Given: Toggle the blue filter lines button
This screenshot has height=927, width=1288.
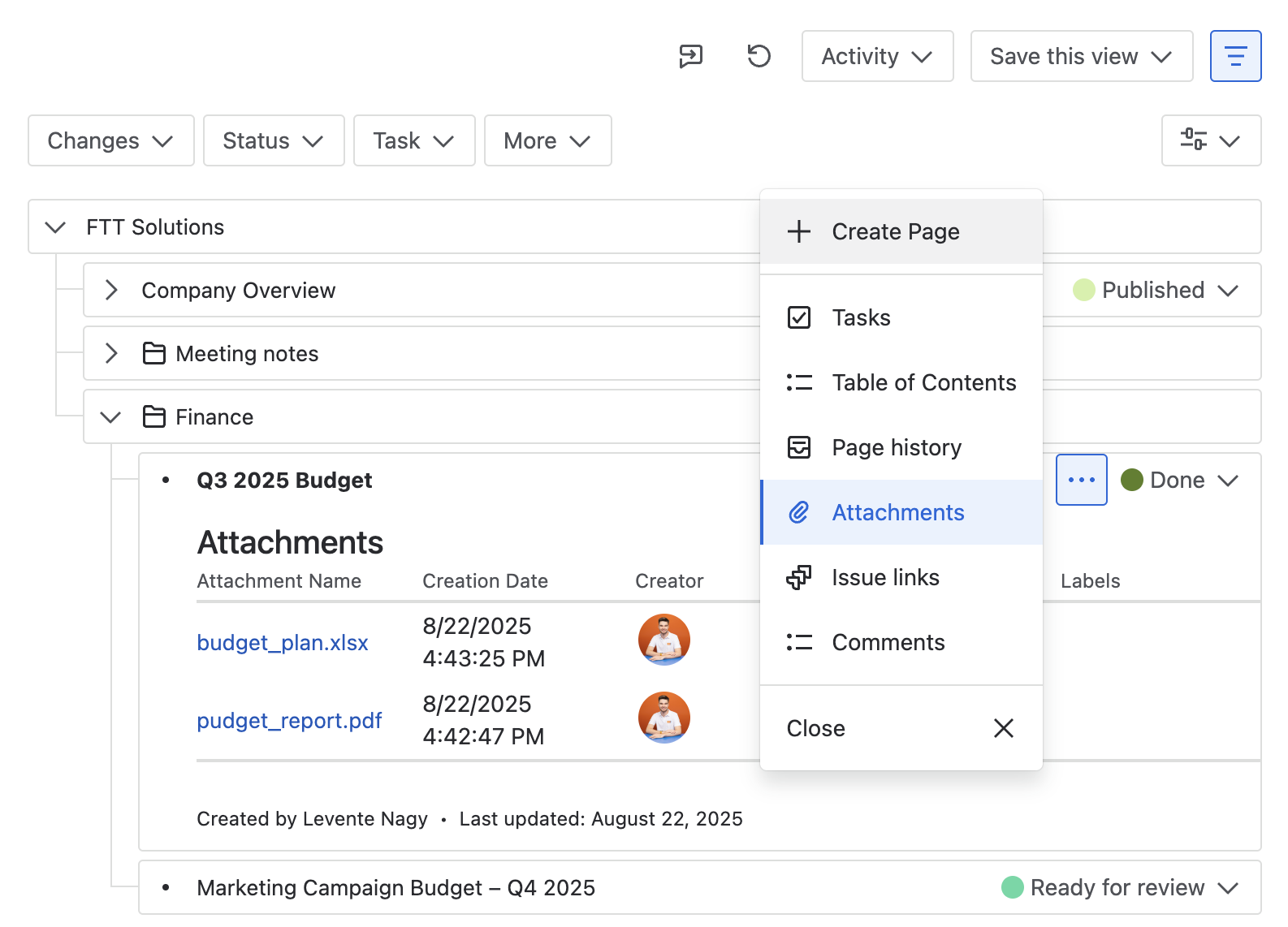Looking at the screenshot, I should (x=1235, y=56).
